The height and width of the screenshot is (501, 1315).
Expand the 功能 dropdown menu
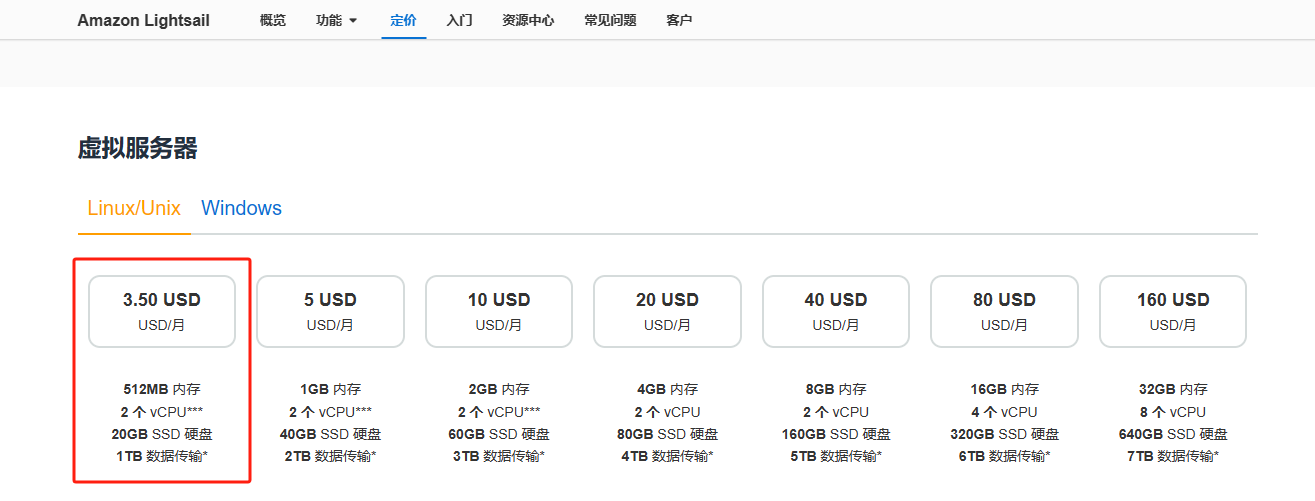(336, 20)
